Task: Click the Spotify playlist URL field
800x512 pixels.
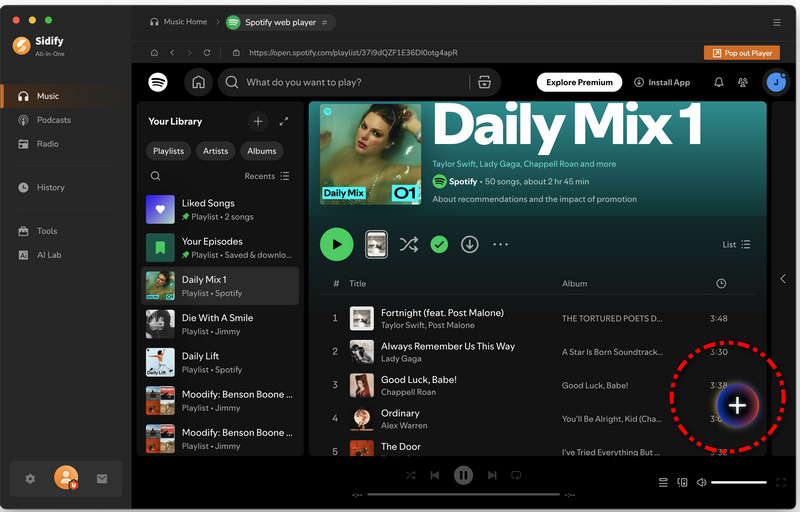Action: (353, 53)
